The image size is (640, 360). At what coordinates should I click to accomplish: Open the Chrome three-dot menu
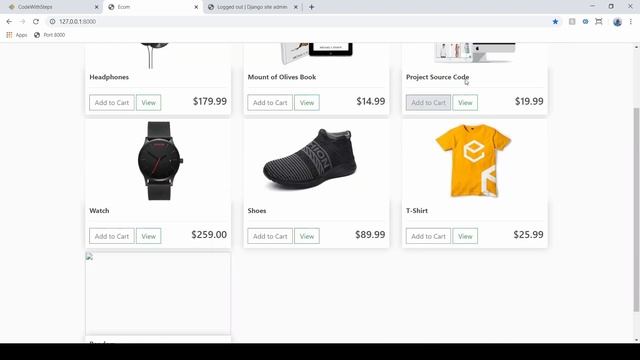tap(631, 22)
